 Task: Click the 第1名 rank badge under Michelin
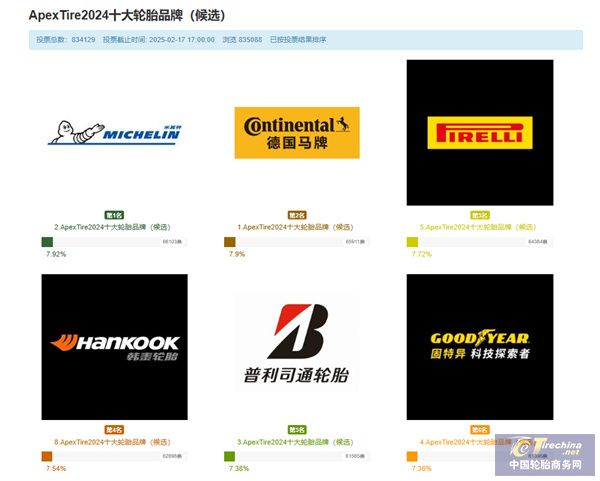(x=114, y=215)
